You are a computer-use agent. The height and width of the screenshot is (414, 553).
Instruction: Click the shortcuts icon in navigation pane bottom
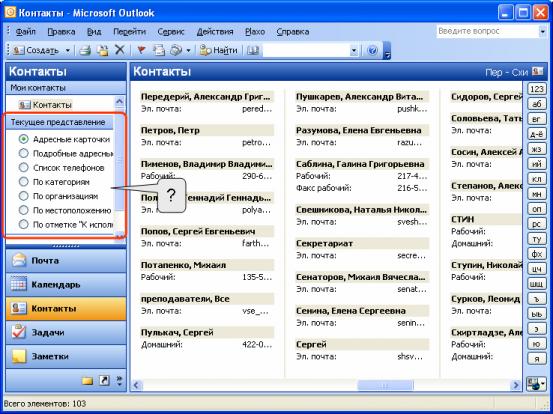pyautogui.click(x=104, y=380)
